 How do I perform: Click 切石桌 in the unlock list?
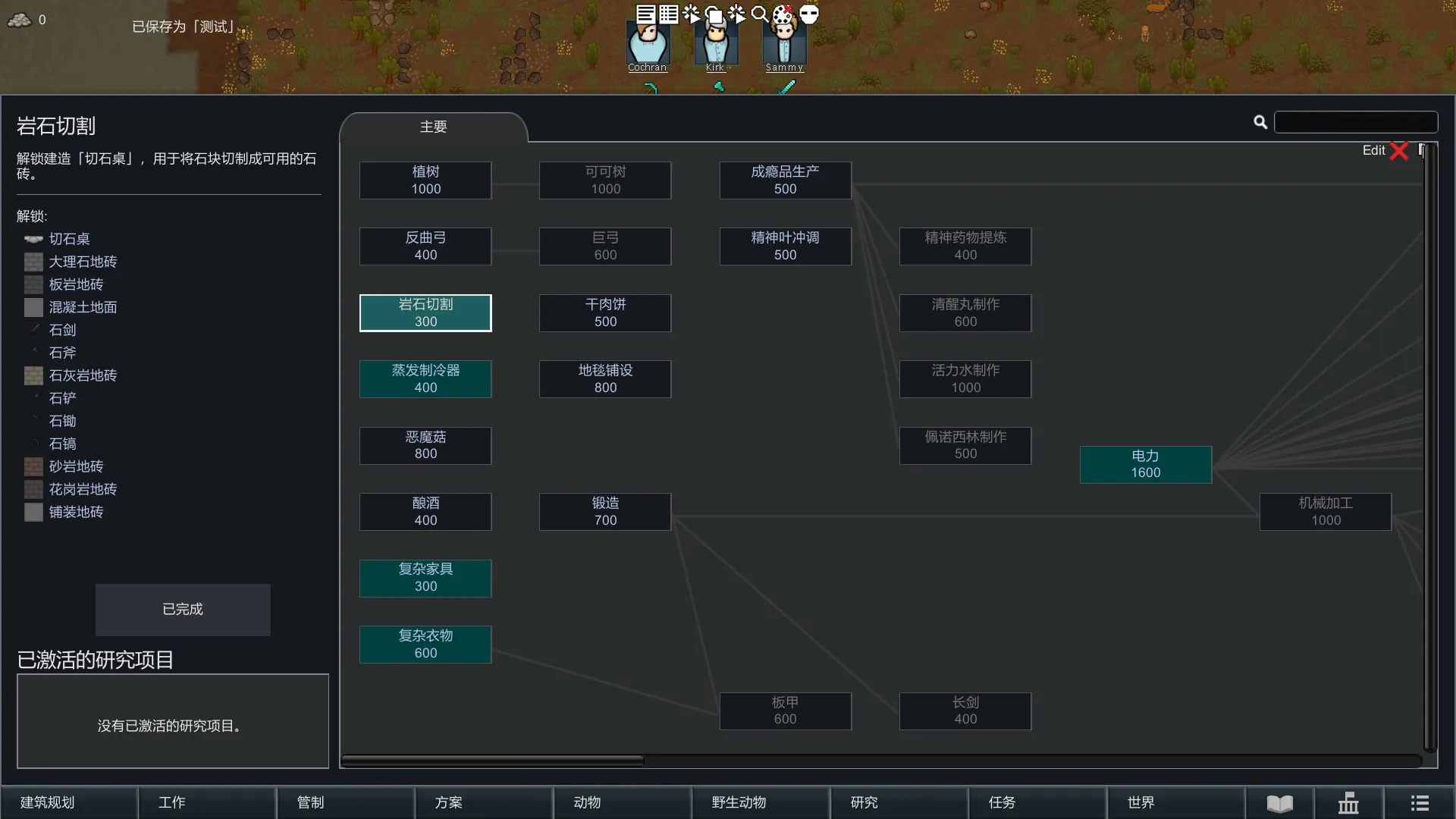coord(69,239)
